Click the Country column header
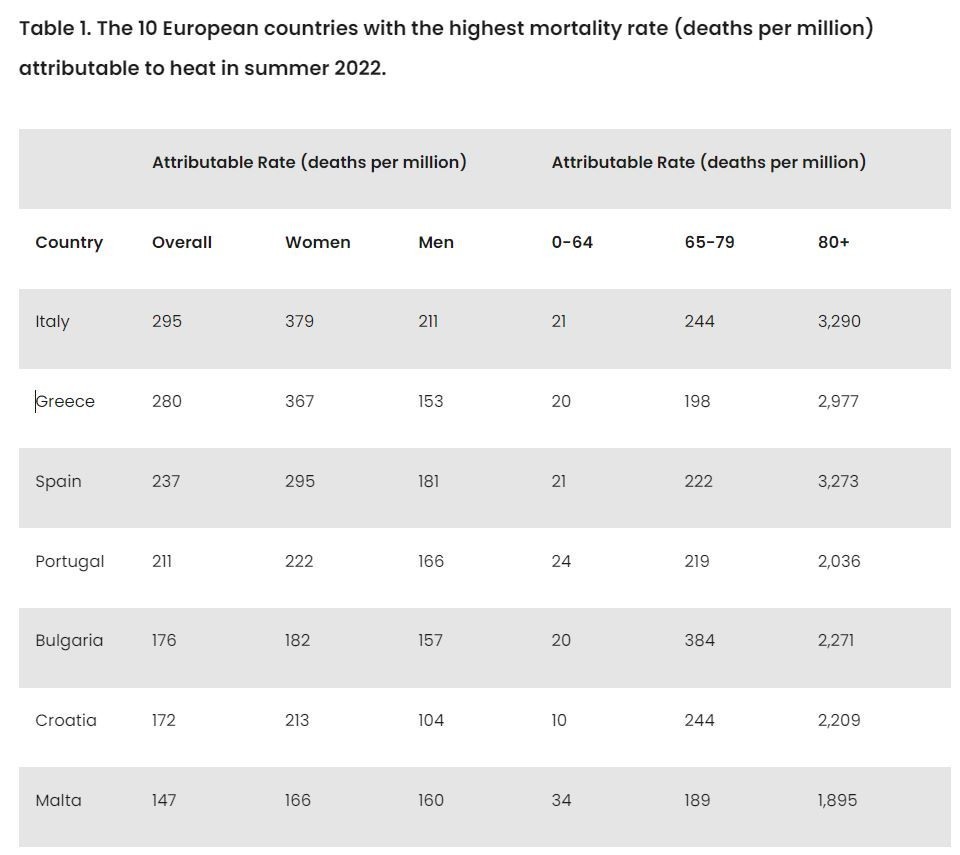This screenshot has width=960, height=855. [69, 242]
